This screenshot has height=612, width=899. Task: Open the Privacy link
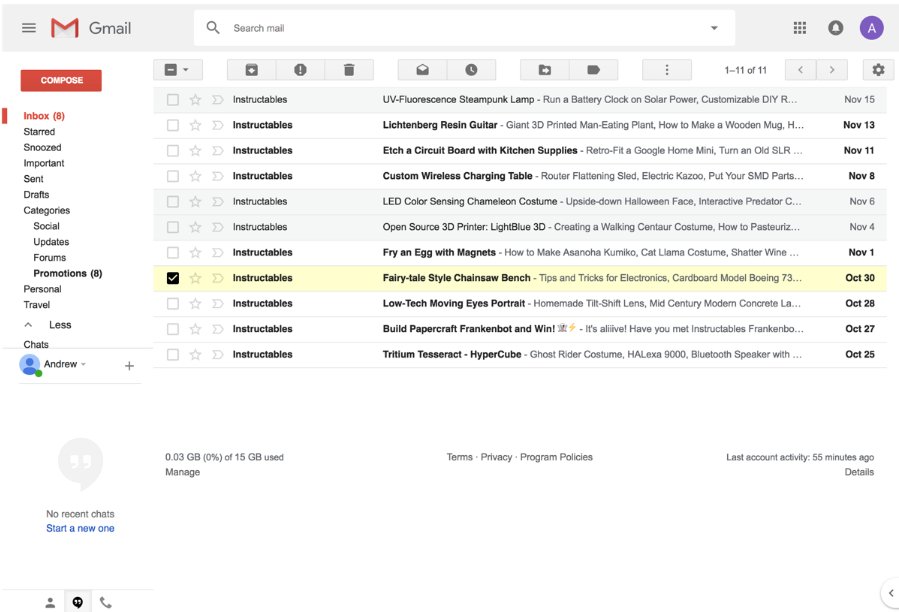tap(496, 457)
